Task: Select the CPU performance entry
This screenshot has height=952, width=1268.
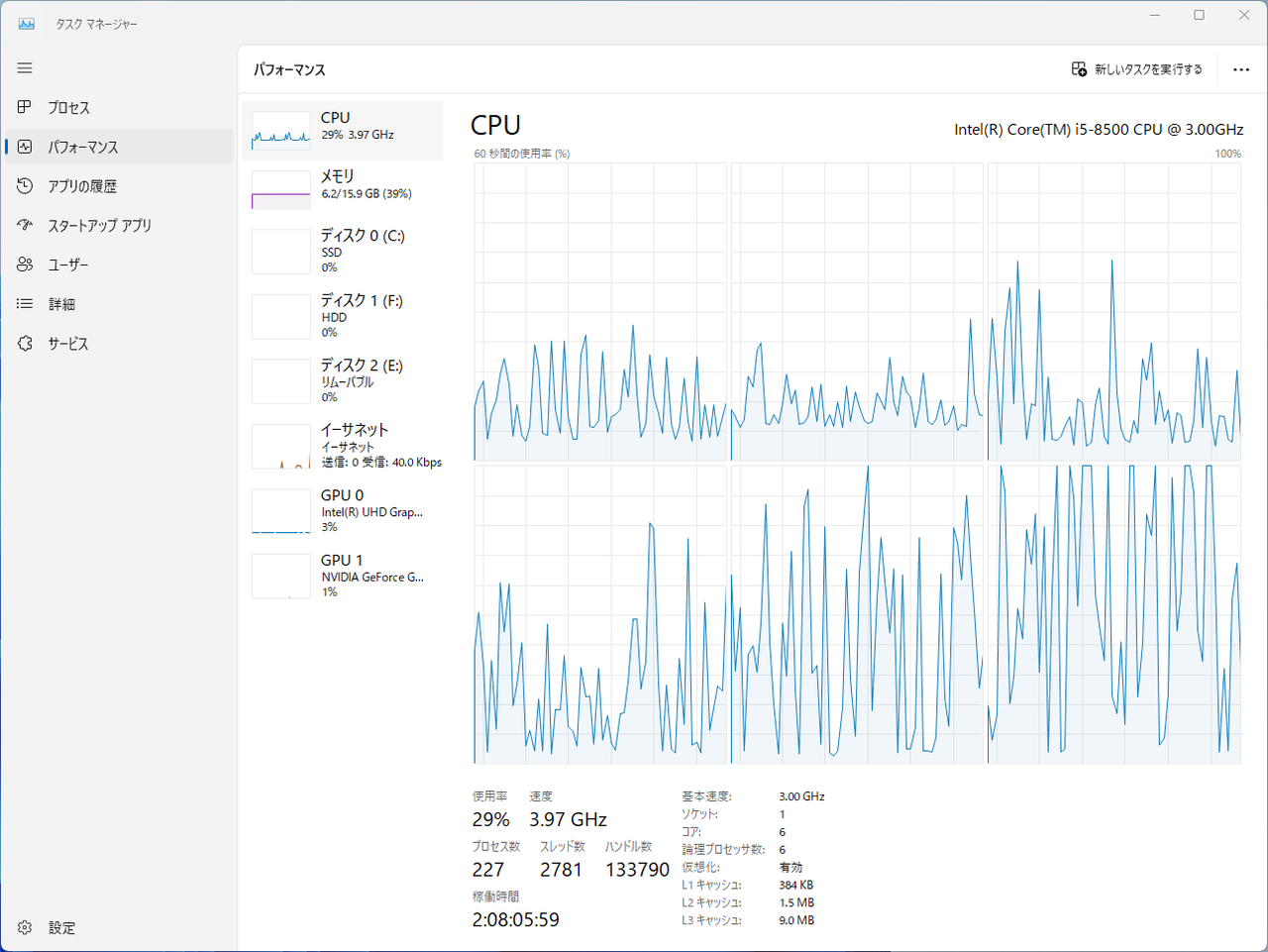Action: (343, 130)
